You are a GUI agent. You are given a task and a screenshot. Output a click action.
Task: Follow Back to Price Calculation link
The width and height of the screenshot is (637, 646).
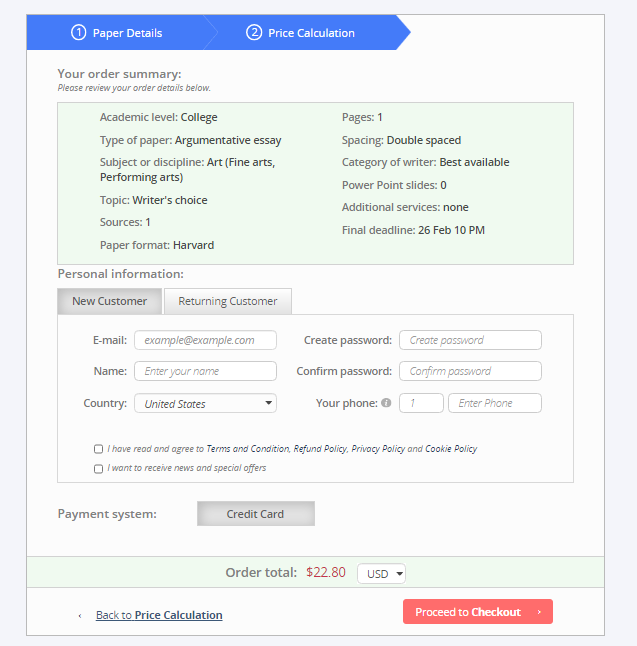coord(159,615)
